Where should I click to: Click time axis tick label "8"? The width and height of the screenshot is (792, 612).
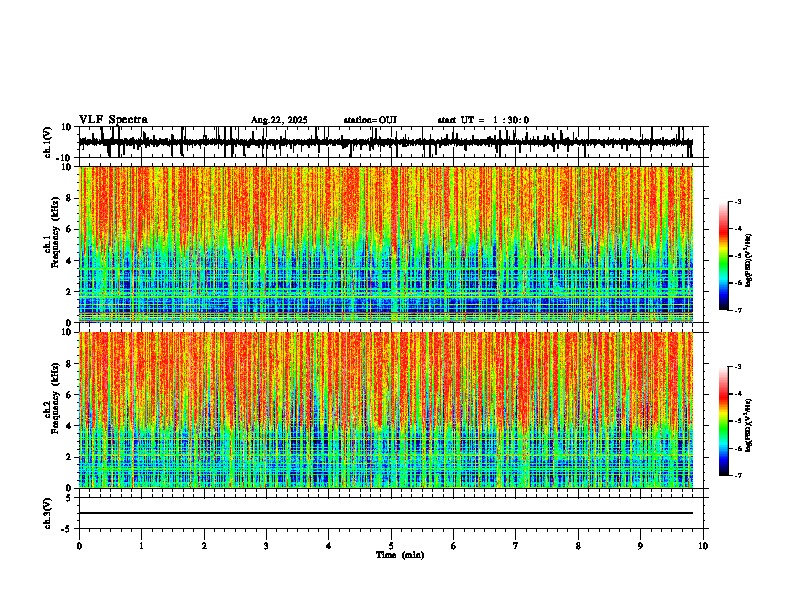click(x=578, y=546)
